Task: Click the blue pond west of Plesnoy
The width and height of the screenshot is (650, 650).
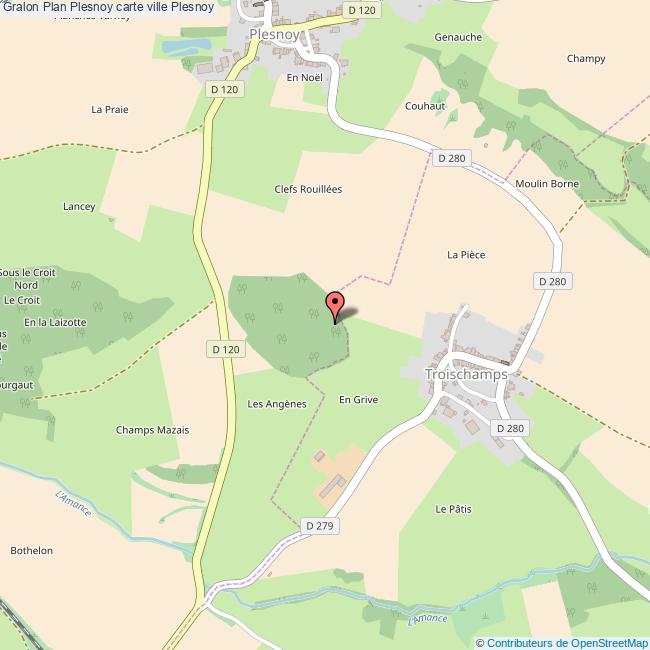Action: (187, 46)
